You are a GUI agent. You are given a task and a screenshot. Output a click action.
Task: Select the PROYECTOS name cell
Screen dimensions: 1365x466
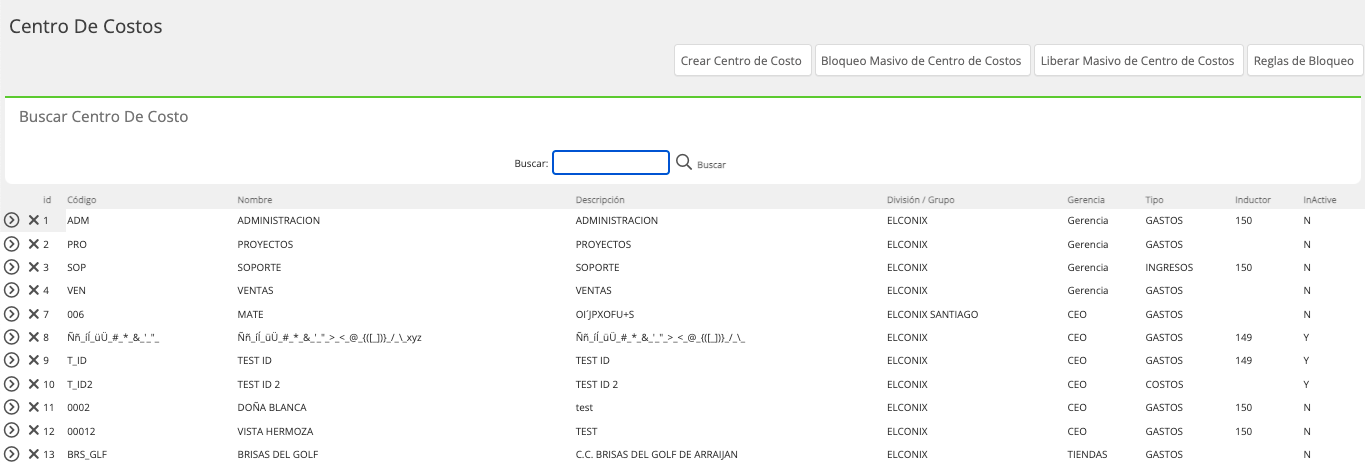coord(264,244)
